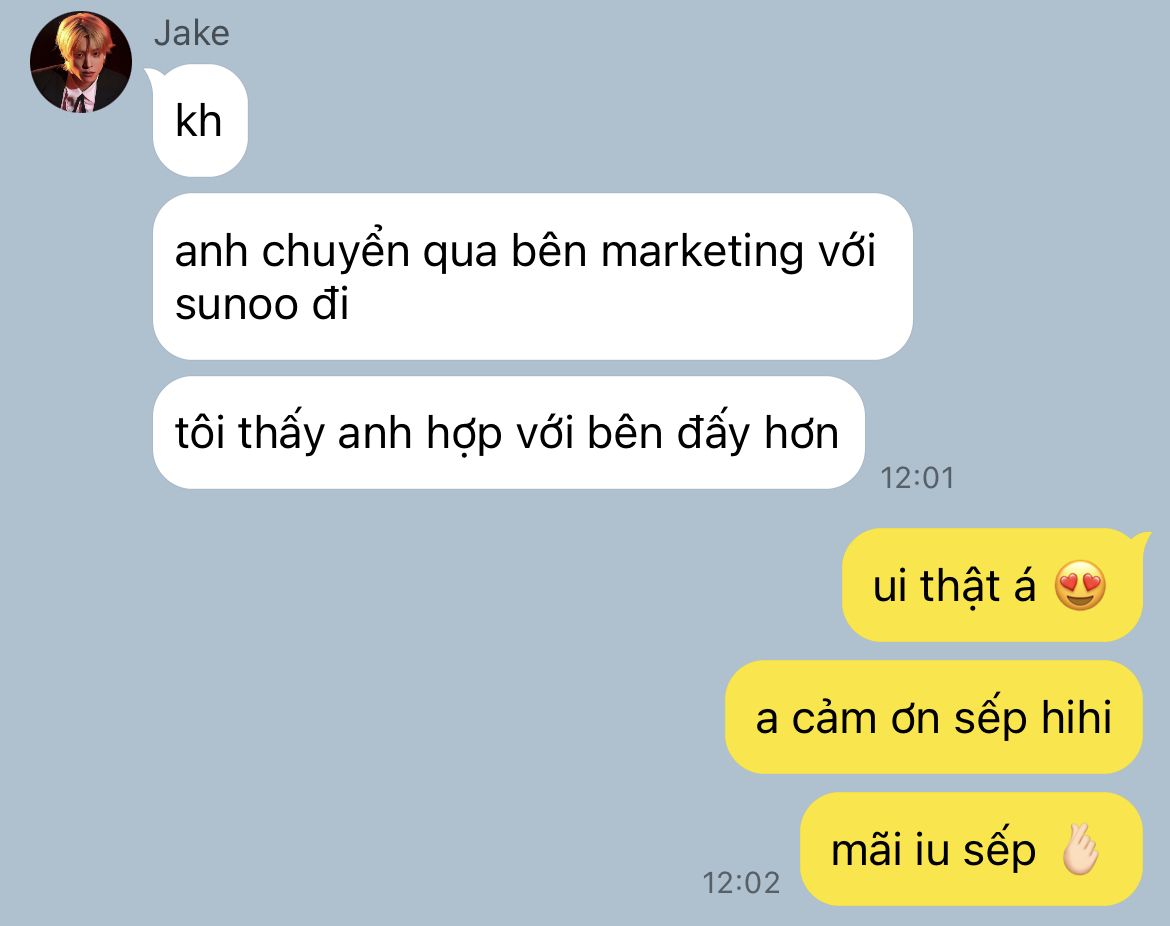Click the word "marketing" in Jake's message

pyautogui.click(x=702, y=252)
